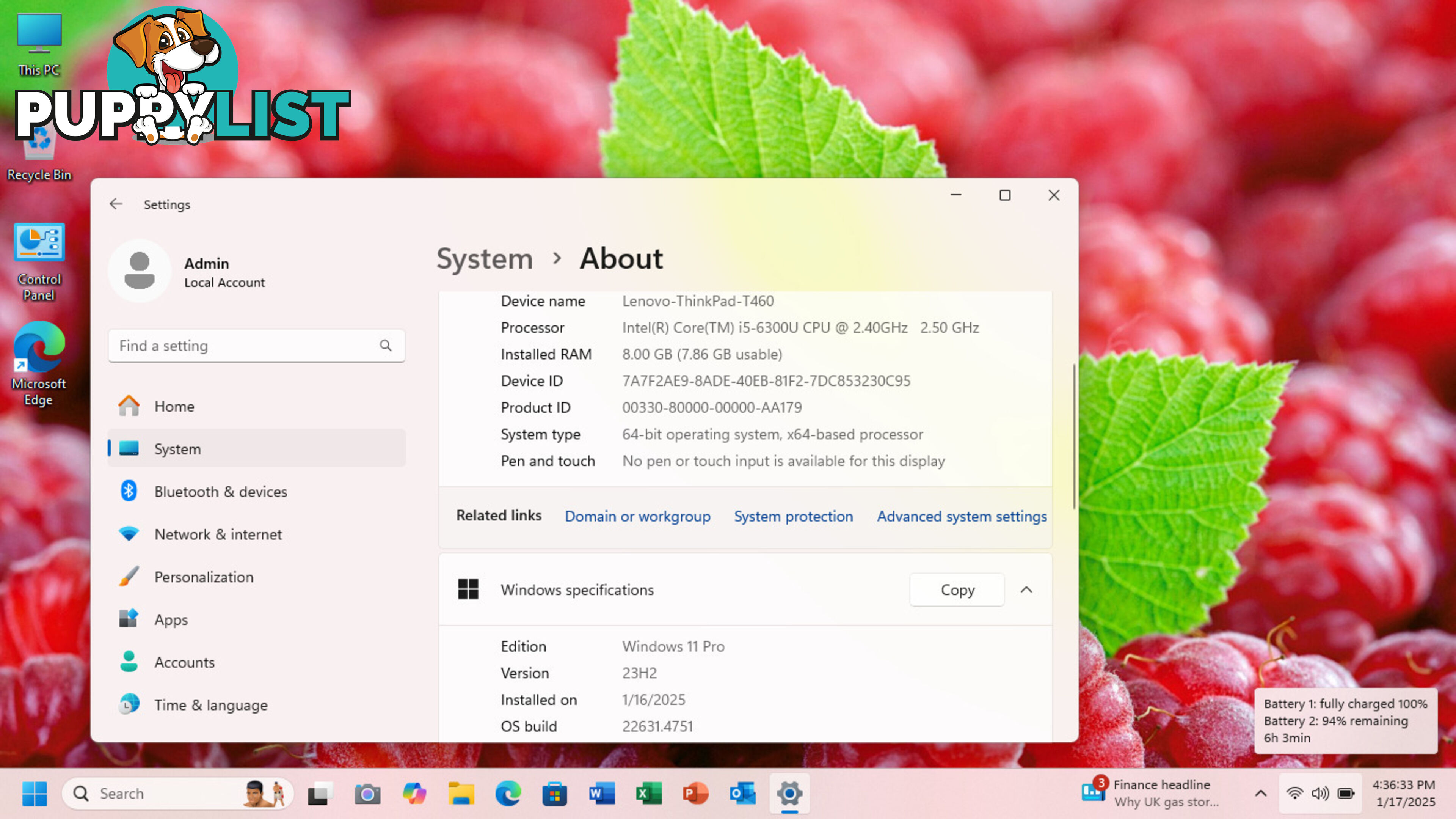
Task: Open Microsoft Store from the taskbar
Action: coord(555,794)
